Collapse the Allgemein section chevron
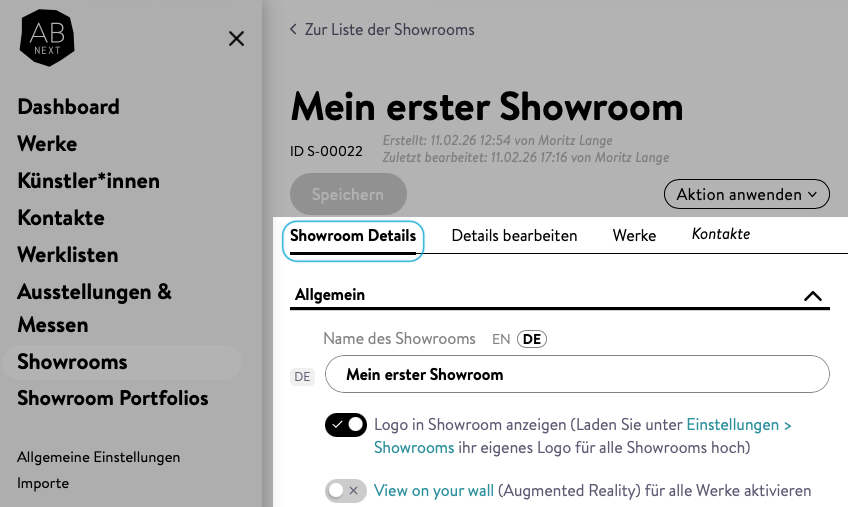This screenshot has width=848, height=507. pos(812,296)
